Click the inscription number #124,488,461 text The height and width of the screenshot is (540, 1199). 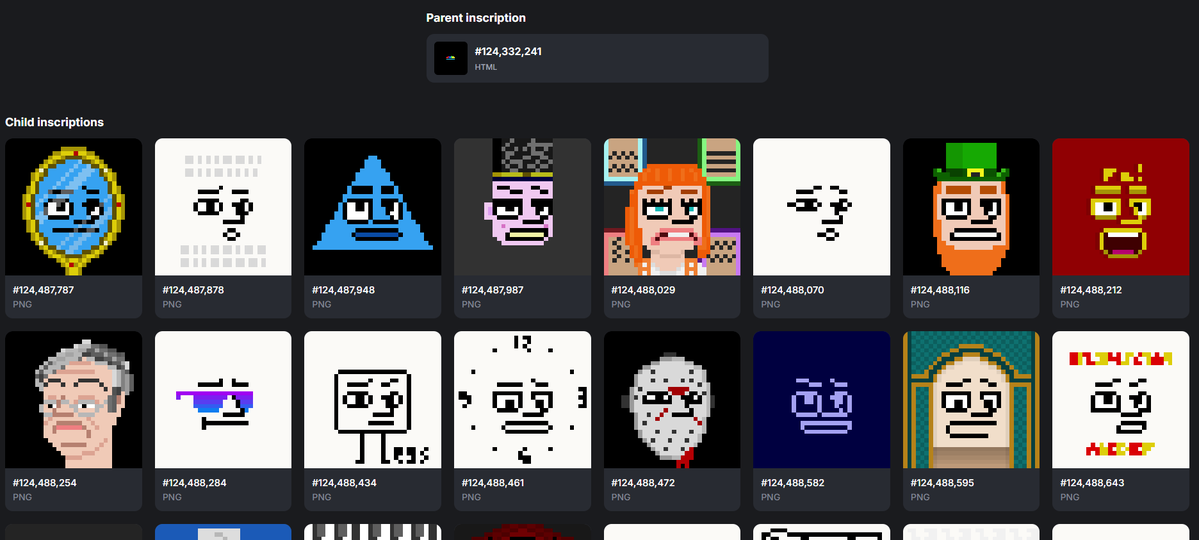[x=493, y=483]
